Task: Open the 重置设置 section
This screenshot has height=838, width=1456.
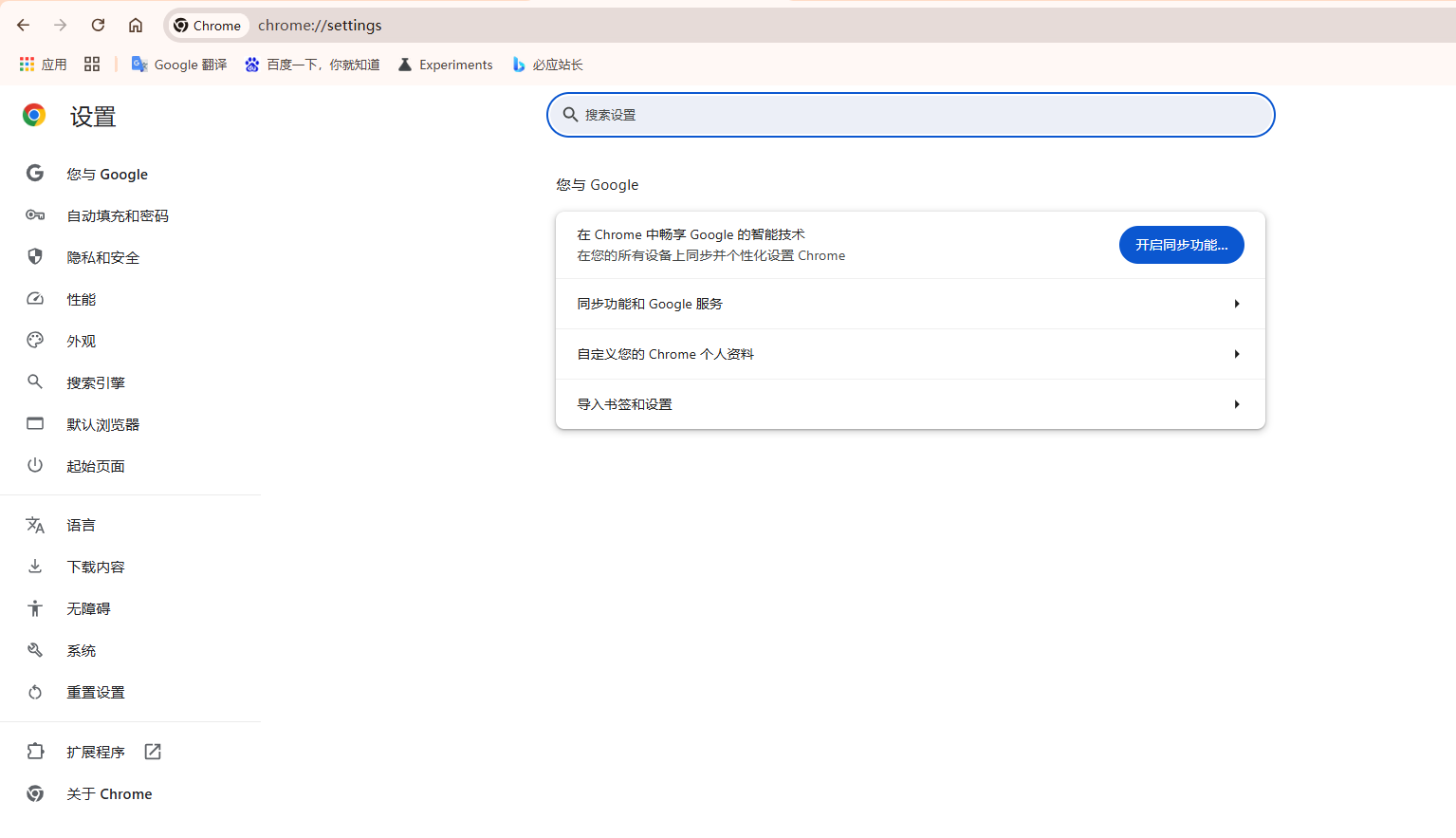Action: (96, 693)
